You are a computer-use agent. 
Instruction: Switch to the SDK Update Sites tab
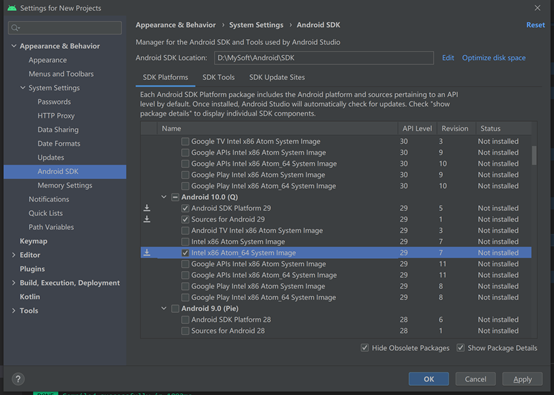coord(277,77)
